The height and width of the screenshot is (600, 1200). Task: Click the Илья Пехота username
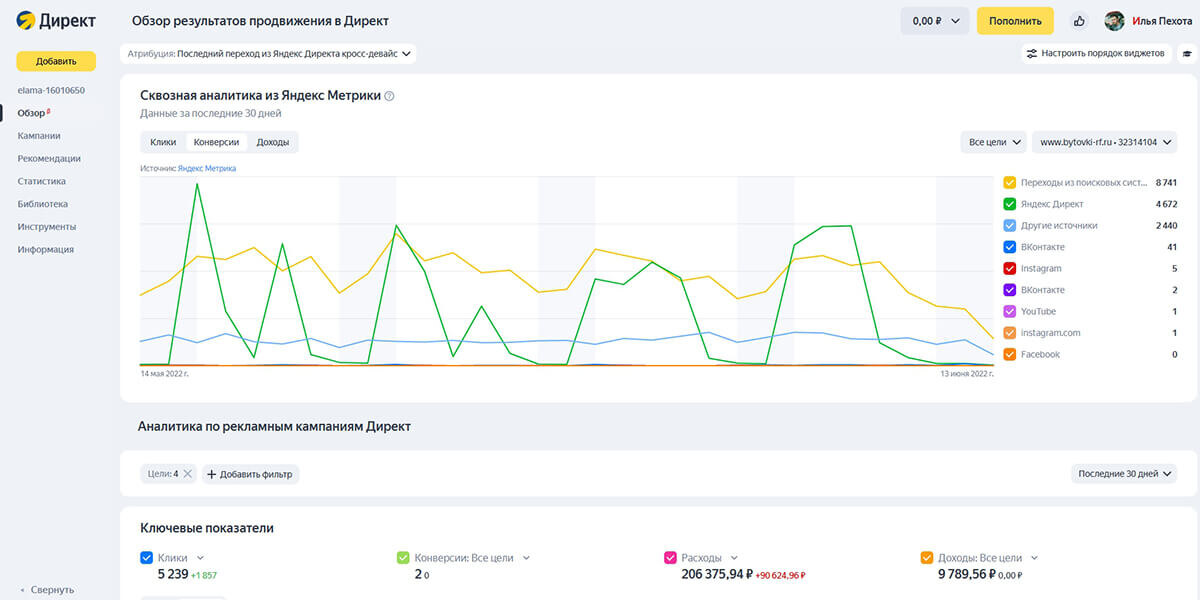pos(1162,21)
